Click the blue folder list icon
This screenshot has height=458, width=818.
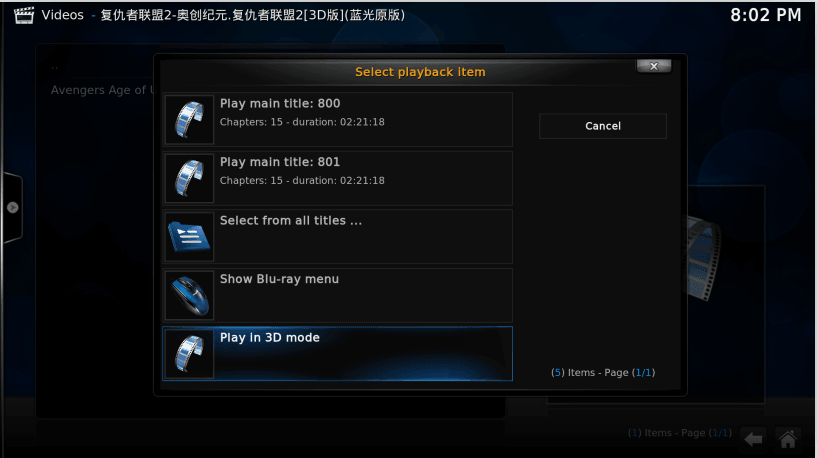[x=189, y=237]
